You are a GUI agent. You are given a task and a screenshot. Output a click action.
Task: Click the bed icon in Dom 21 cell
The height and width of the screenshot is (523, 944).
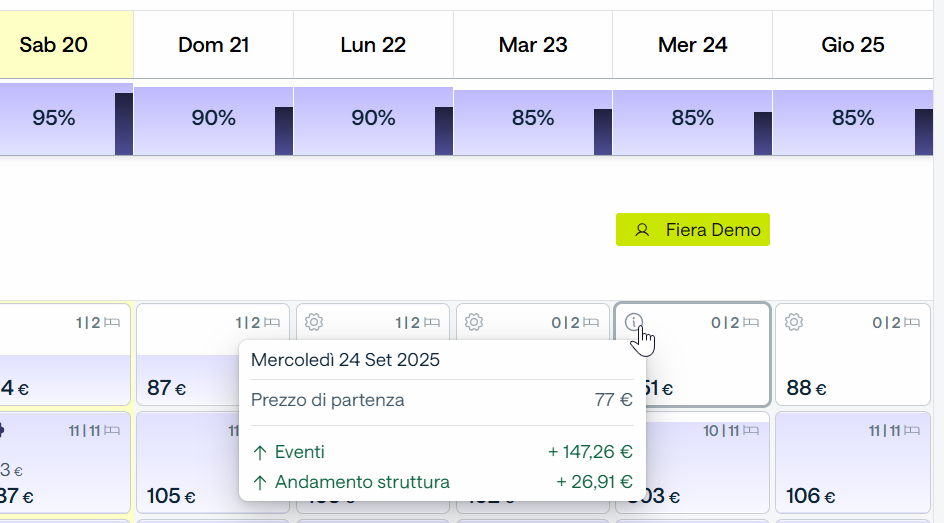click(x=272, y=323)
